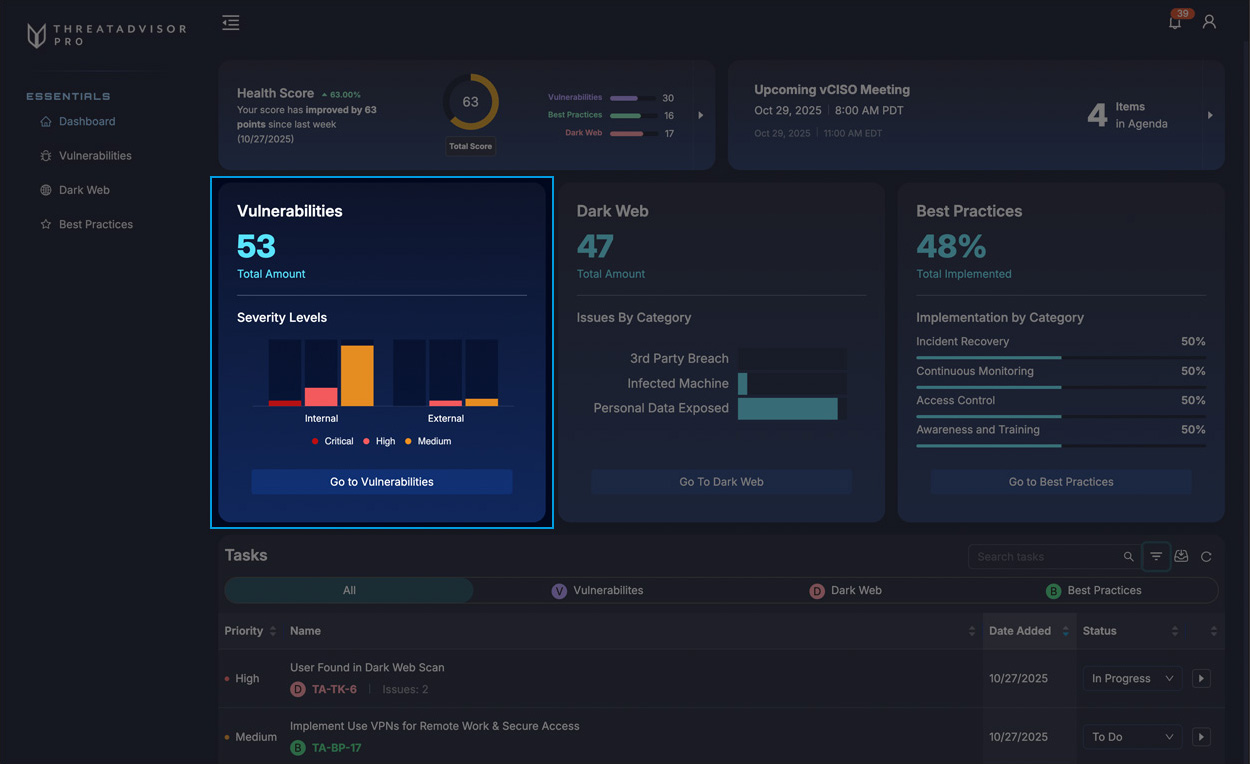The height and width of the screenshot is (764, 1250).
Task: Toggle the High severity legend item
Action: click(x=379, y=441)
